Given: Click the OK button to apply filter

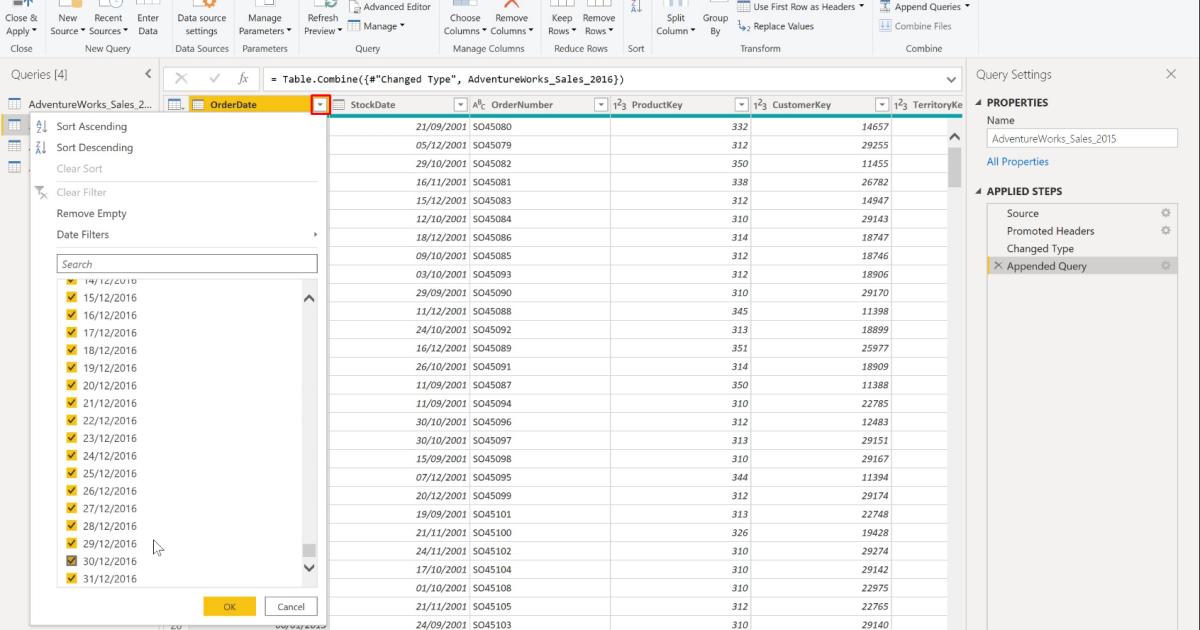Looking at the screenshot, I should pyautogui.click(x=229, y=606).
